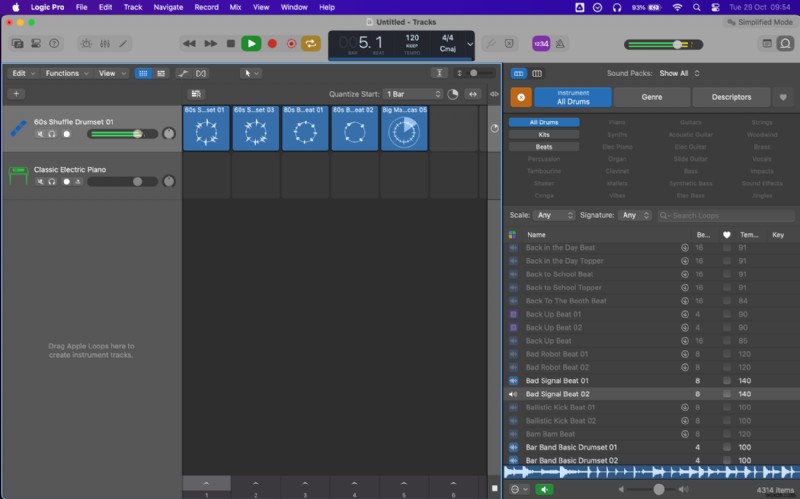
Task: Adjust the loop preview volume slider
Action: (x=653, y=489)
